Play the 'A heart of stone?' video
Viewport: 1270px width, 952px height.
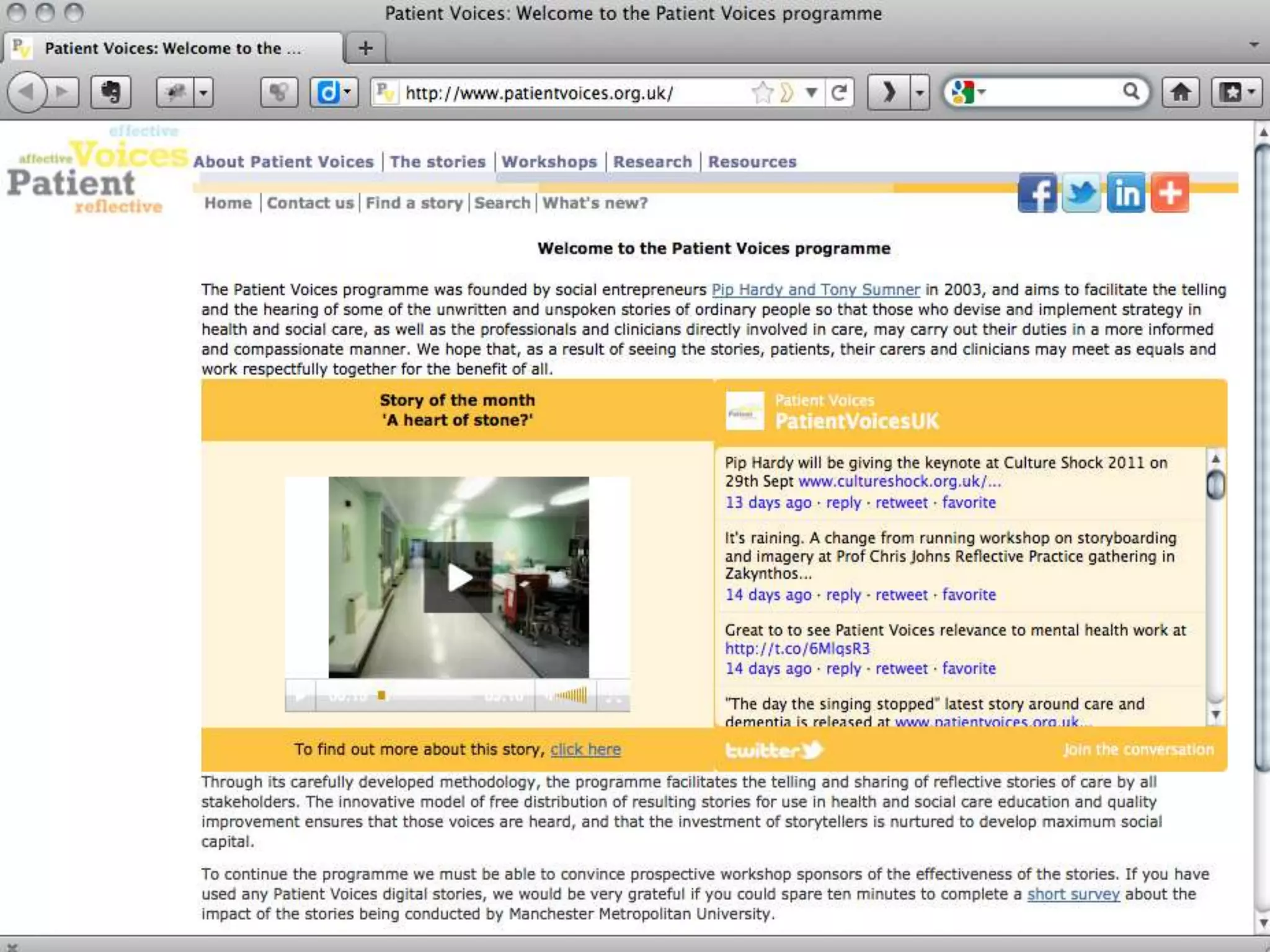click(x=458, y=577)
